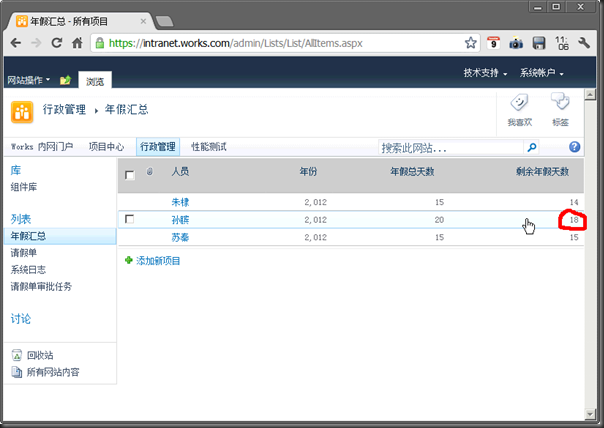604x428 pixels.
Task: Open the 请假单 list link
Action: 24,253
